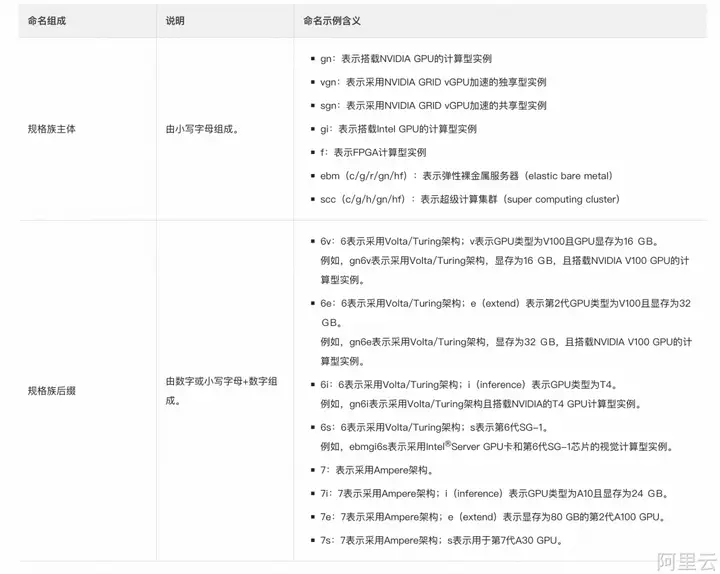Click the 命名组成 column header
This screenshot has height=574, width=720.
coord(47,21)
